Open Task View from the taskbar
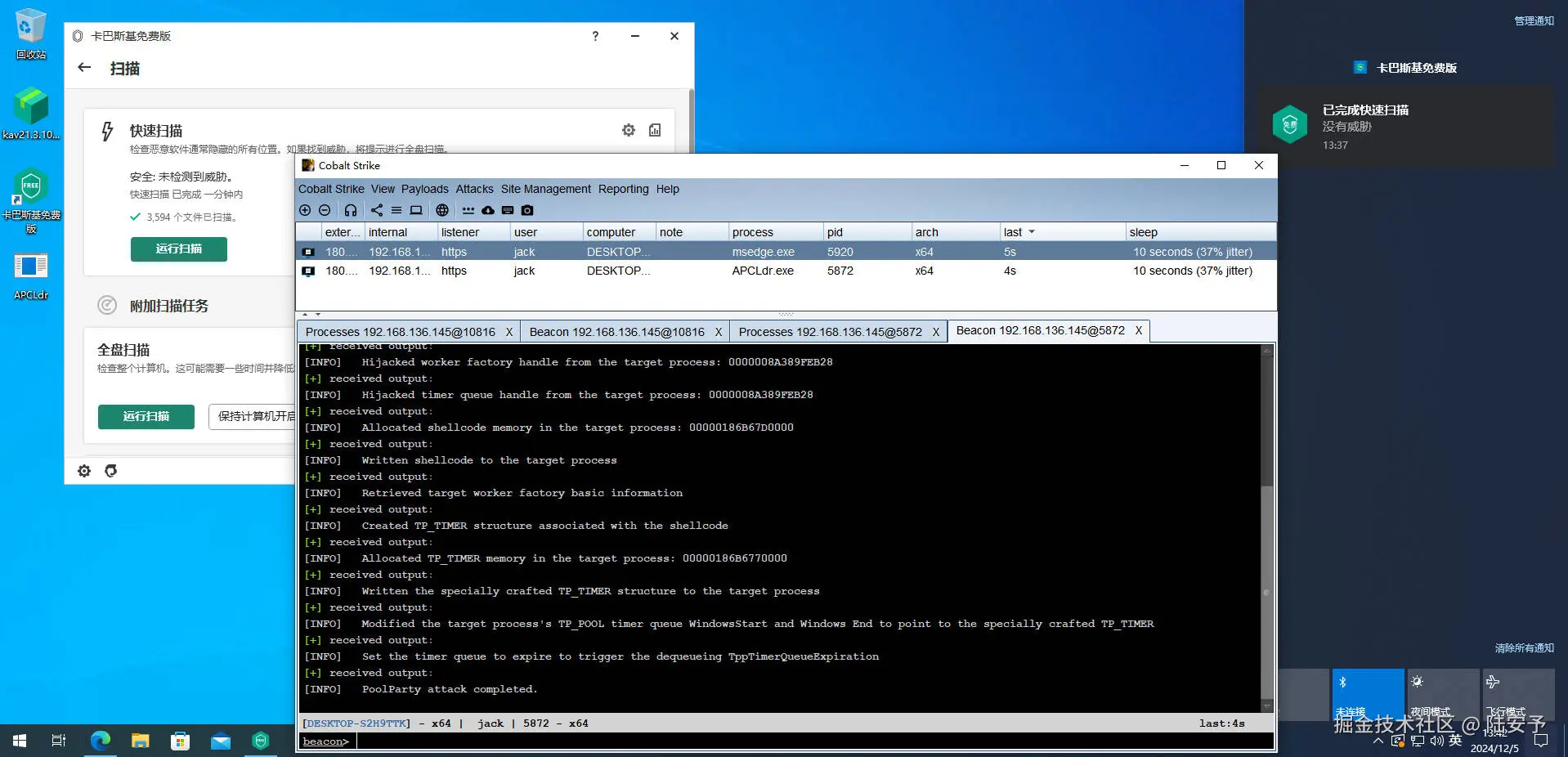 coord(59,741)
